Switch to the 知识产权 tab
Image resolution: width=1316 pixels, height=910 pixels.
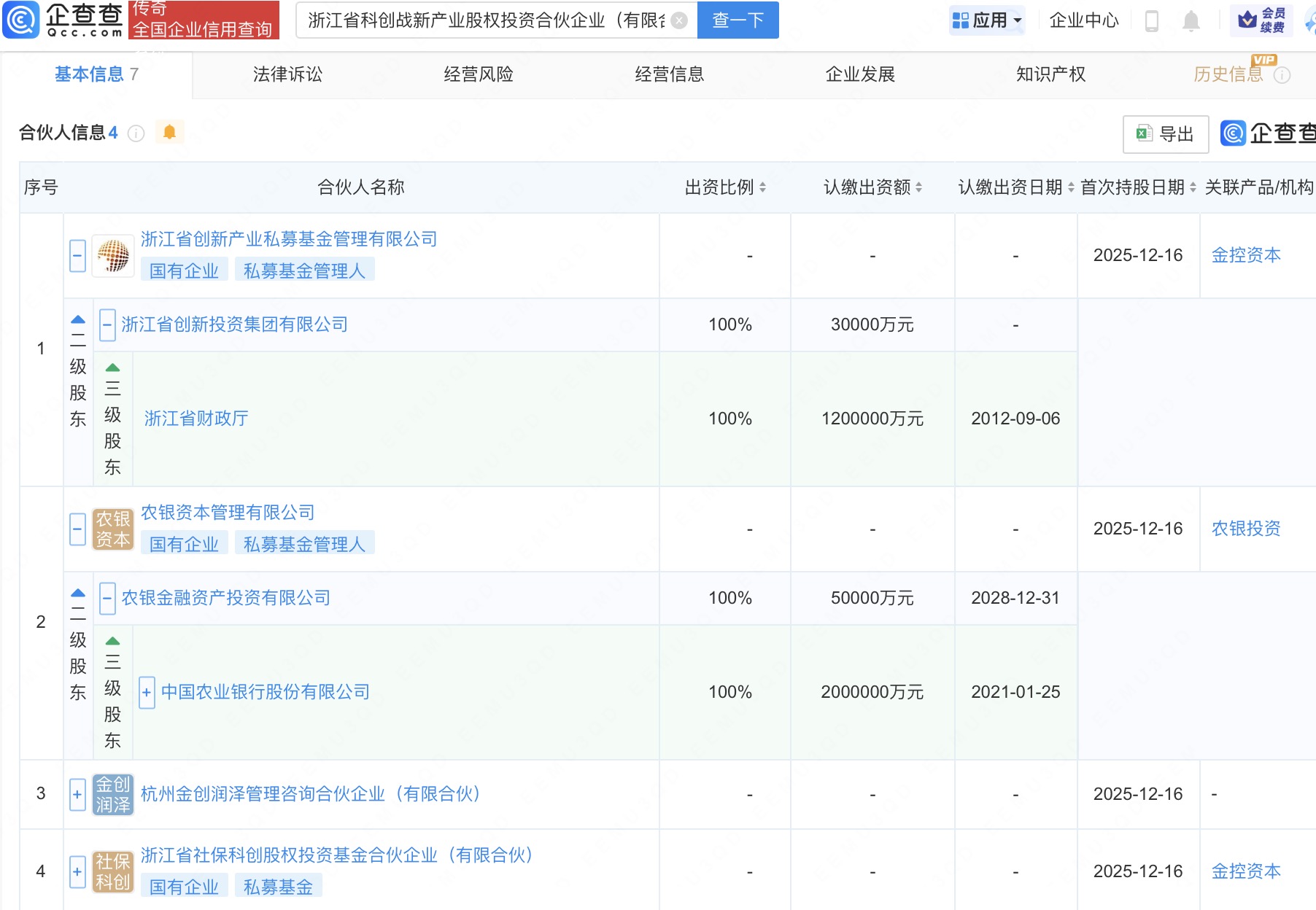[x=1050, y=74]
